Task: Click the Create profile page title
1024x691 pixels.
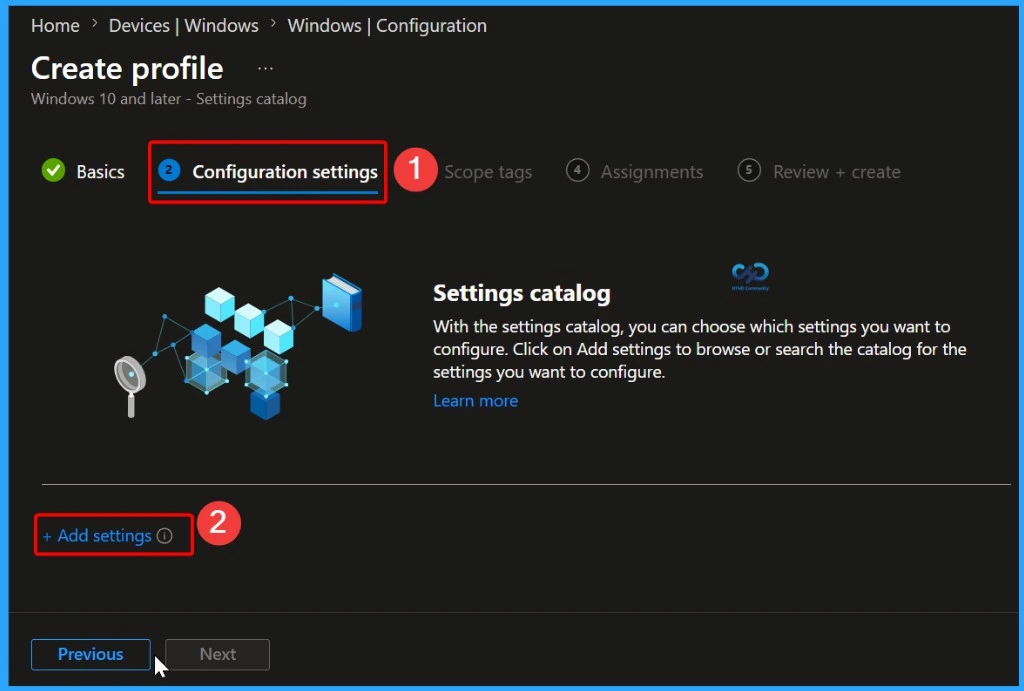Action: tap(127, 69)
